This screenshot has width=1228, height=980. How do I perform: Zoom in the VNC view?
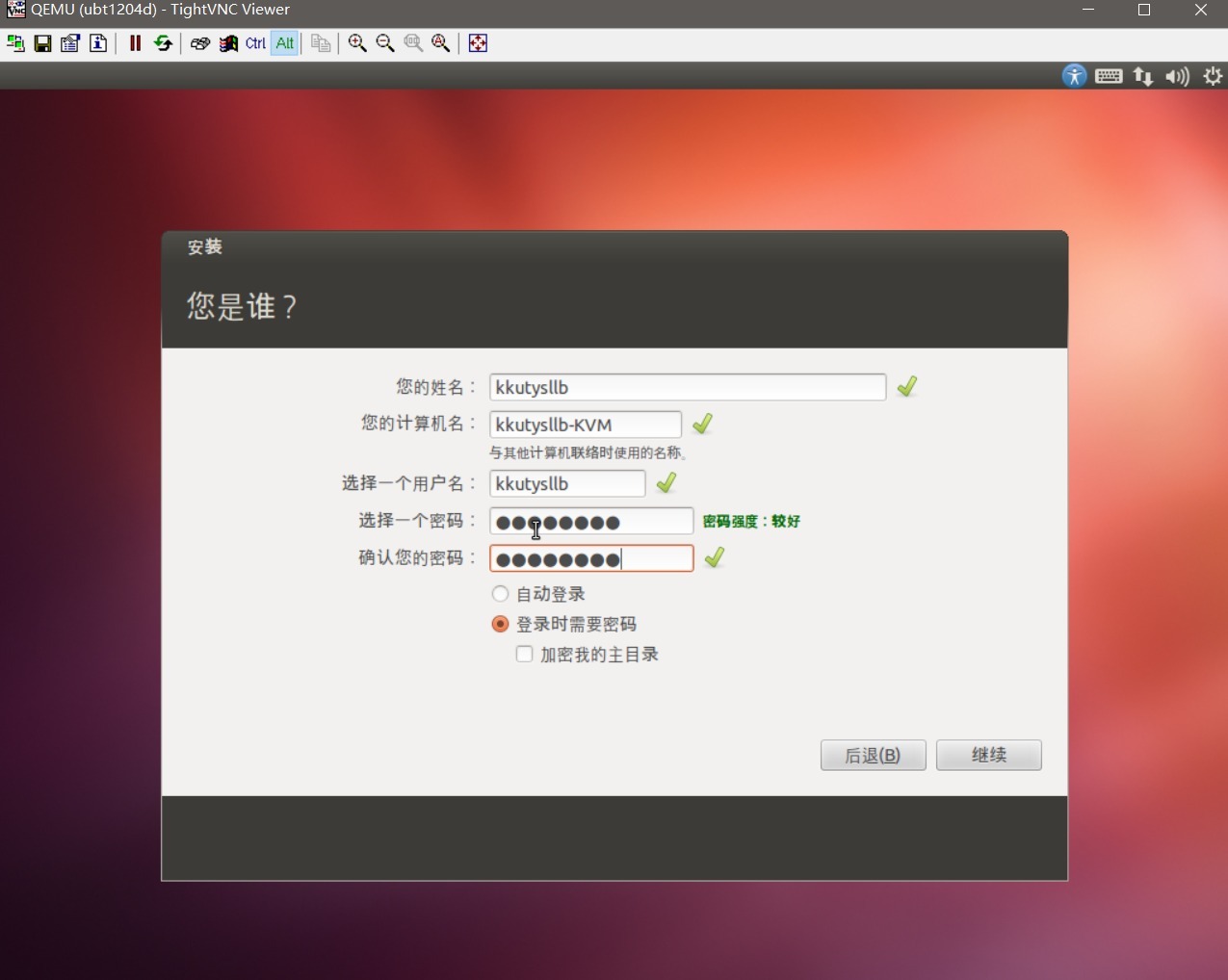[x=357, y=43]
